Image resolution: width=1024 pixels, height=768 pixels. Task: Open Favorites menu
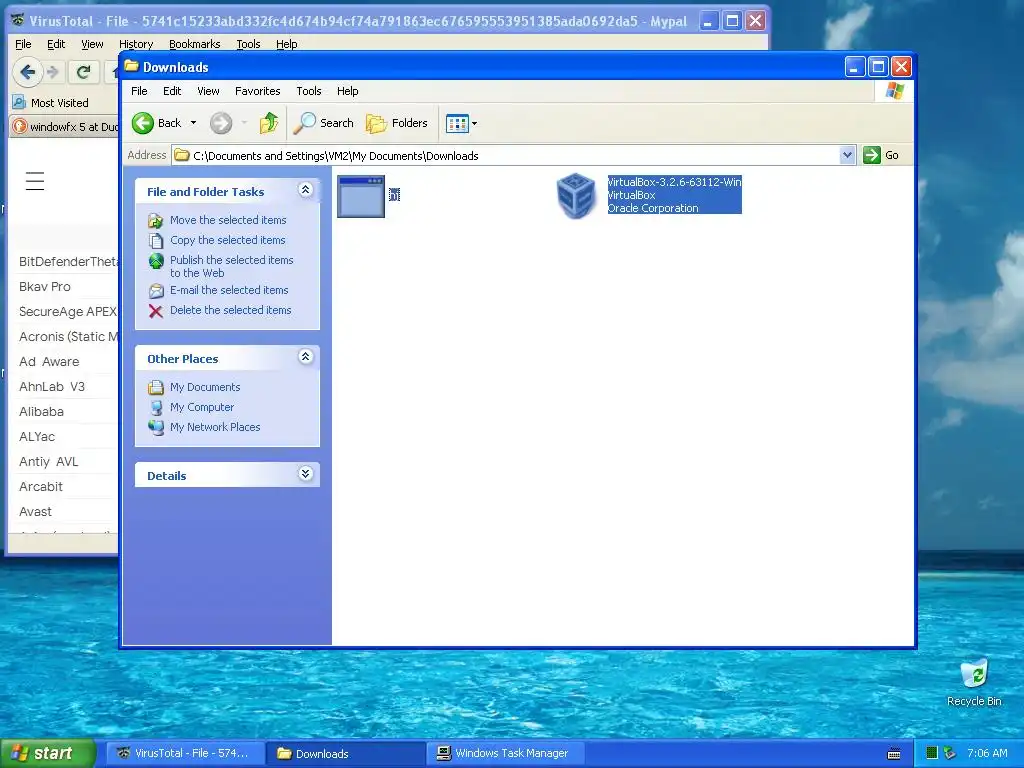pos(257,91)
